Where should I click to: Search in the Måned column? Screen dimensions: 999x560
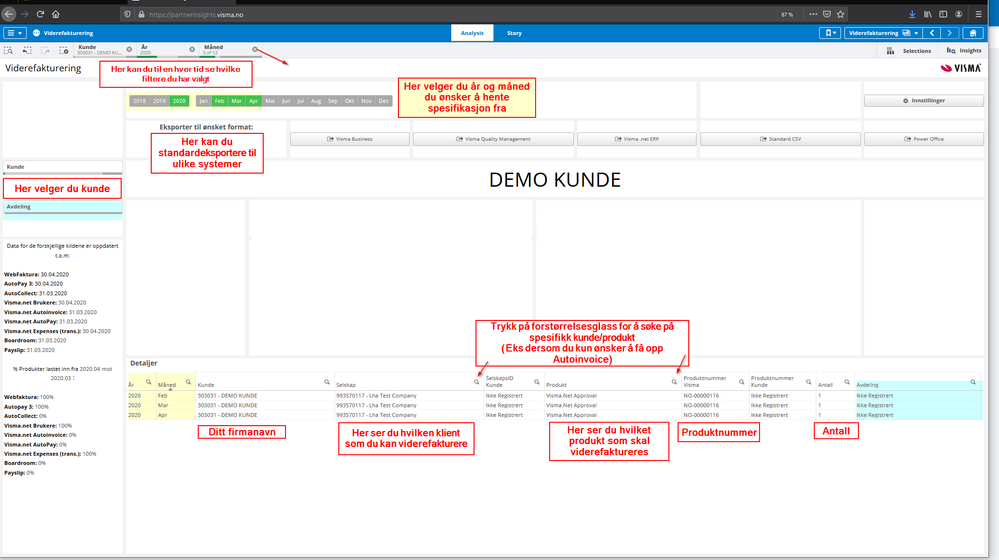pyautogui.click(x=188, y=382)
